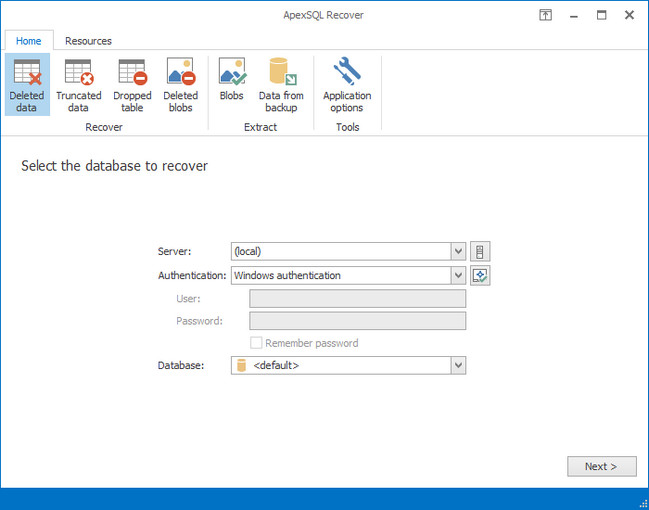Screen dimensions: 649x510
Task: Close the ApexSQL Recover window
Action: click(630, 15)
